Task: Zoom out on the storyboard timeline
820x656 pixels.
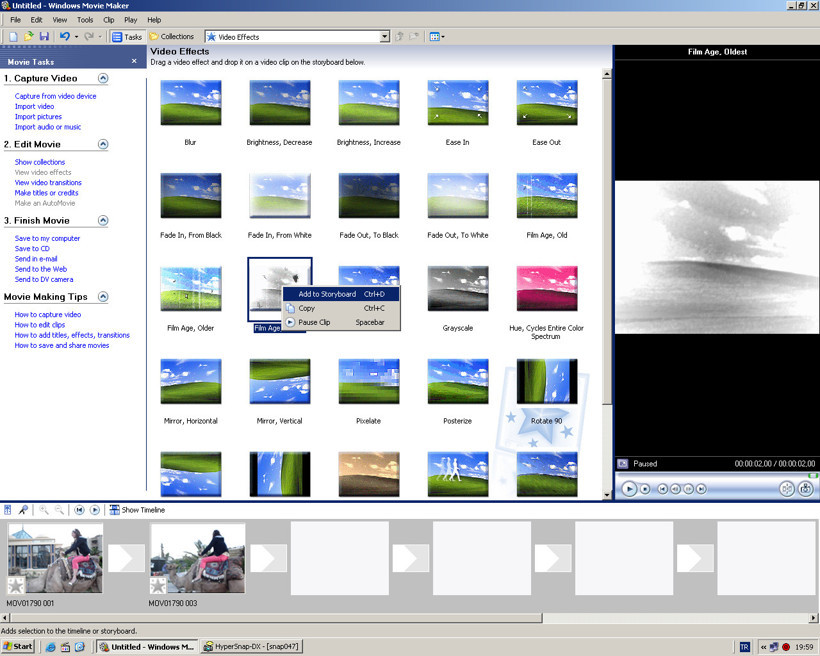Action: (60, 510)
